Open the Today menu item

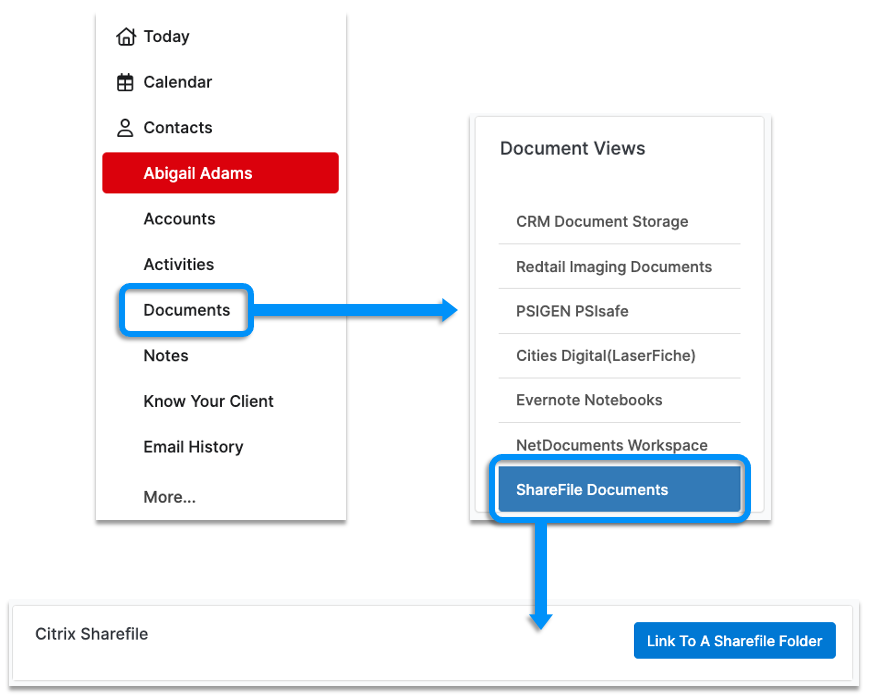166,37
